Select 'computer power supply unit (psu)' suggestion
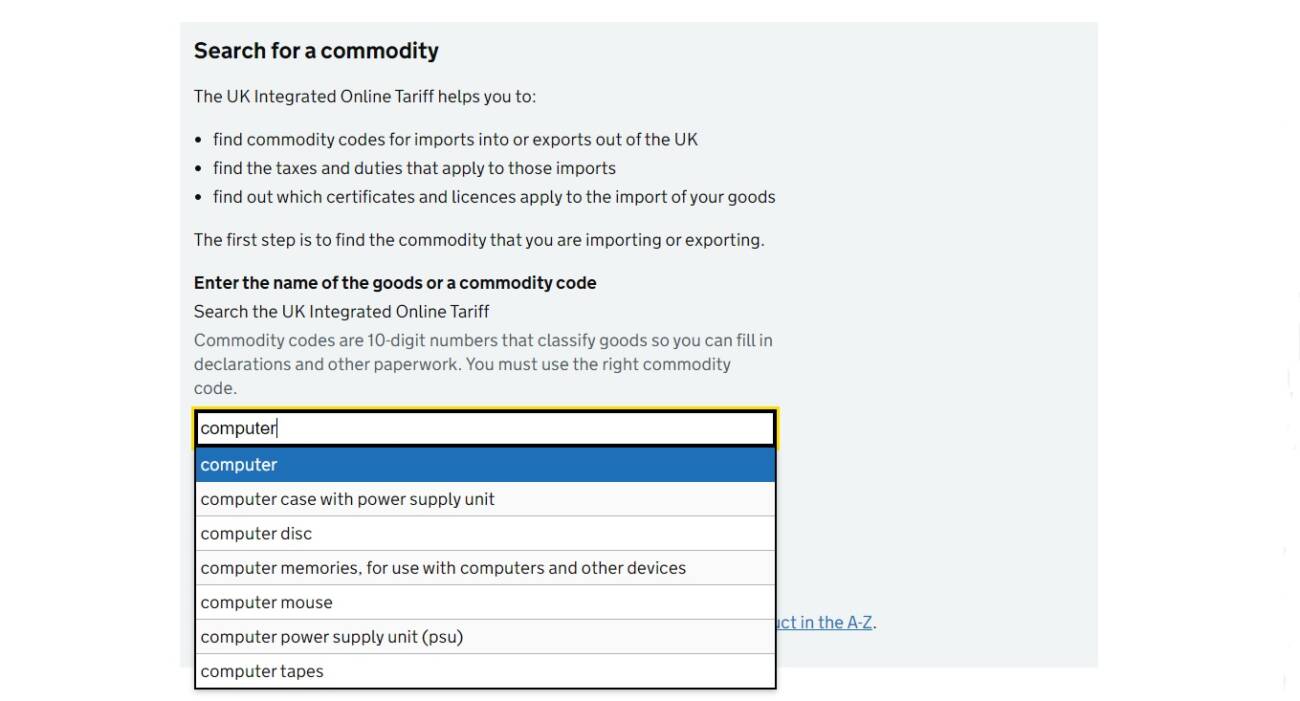Viewport: 1300px width, 701px height. tap(485, 637)
